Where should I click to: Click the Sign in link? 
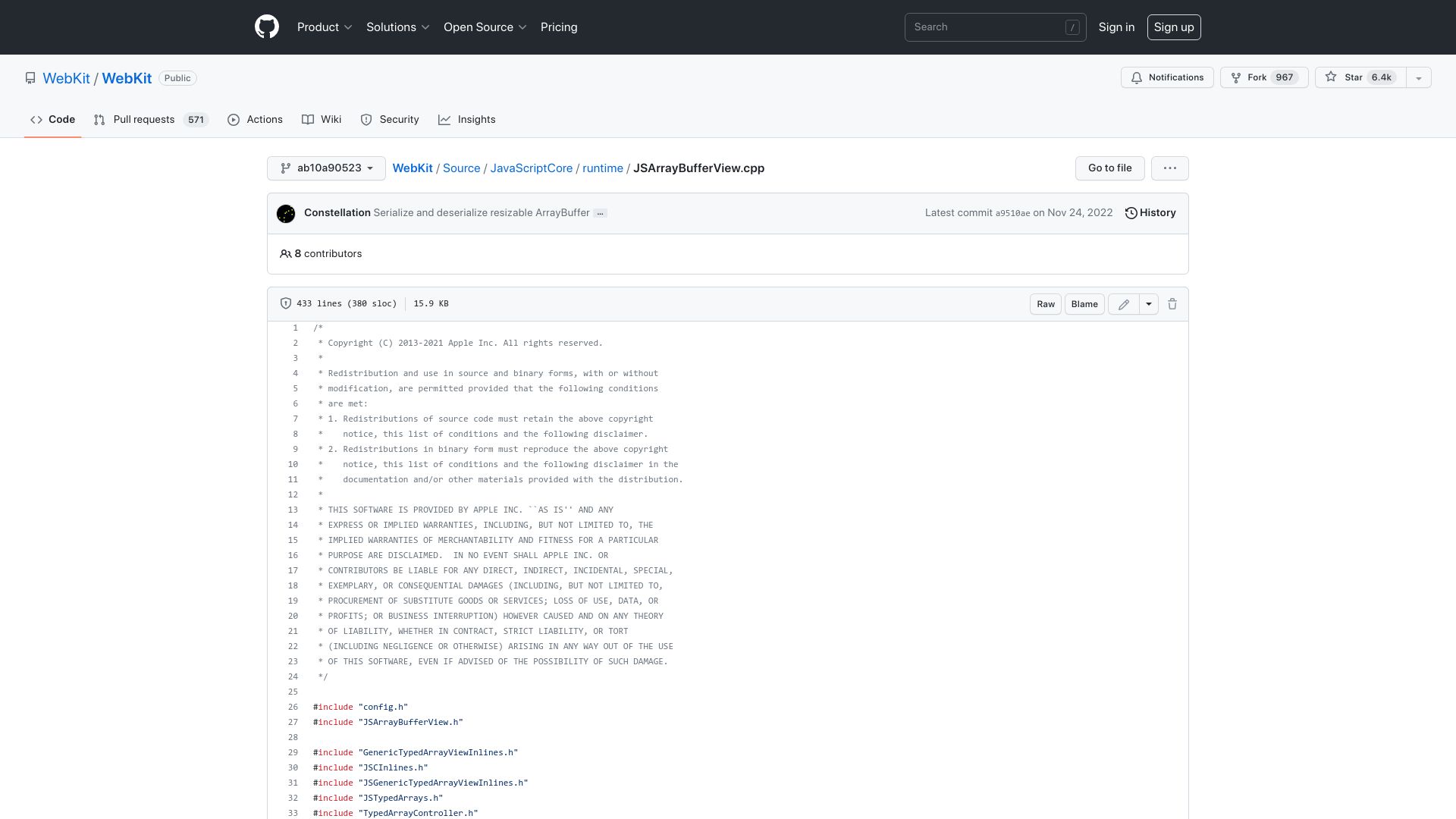click(x=1116, y=27)
